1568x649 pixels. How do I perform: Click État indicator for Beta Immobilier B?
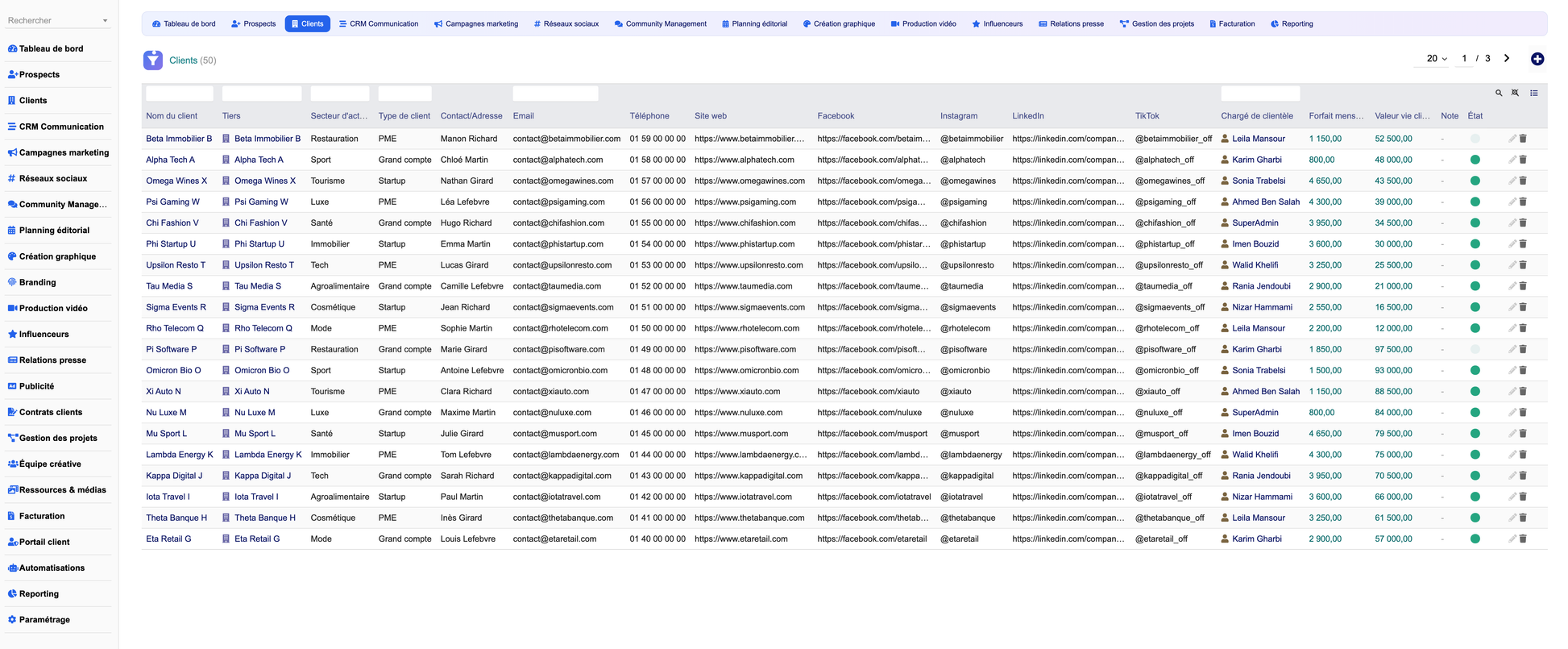tap(1475, 139)
